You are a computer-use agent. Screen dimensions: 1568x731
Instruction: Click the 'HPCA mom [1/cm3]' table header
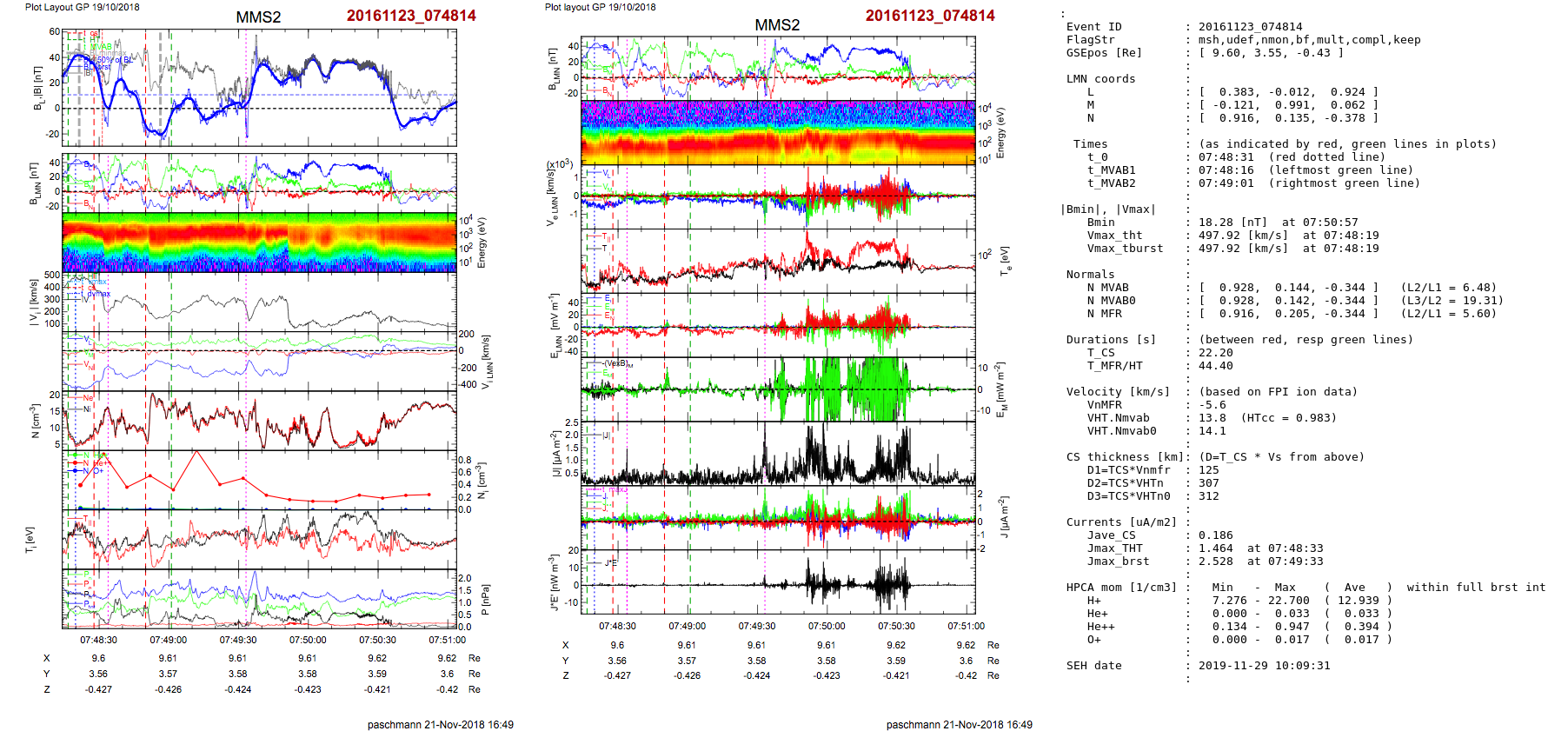pyautogui.click(x=1121, y=588)
